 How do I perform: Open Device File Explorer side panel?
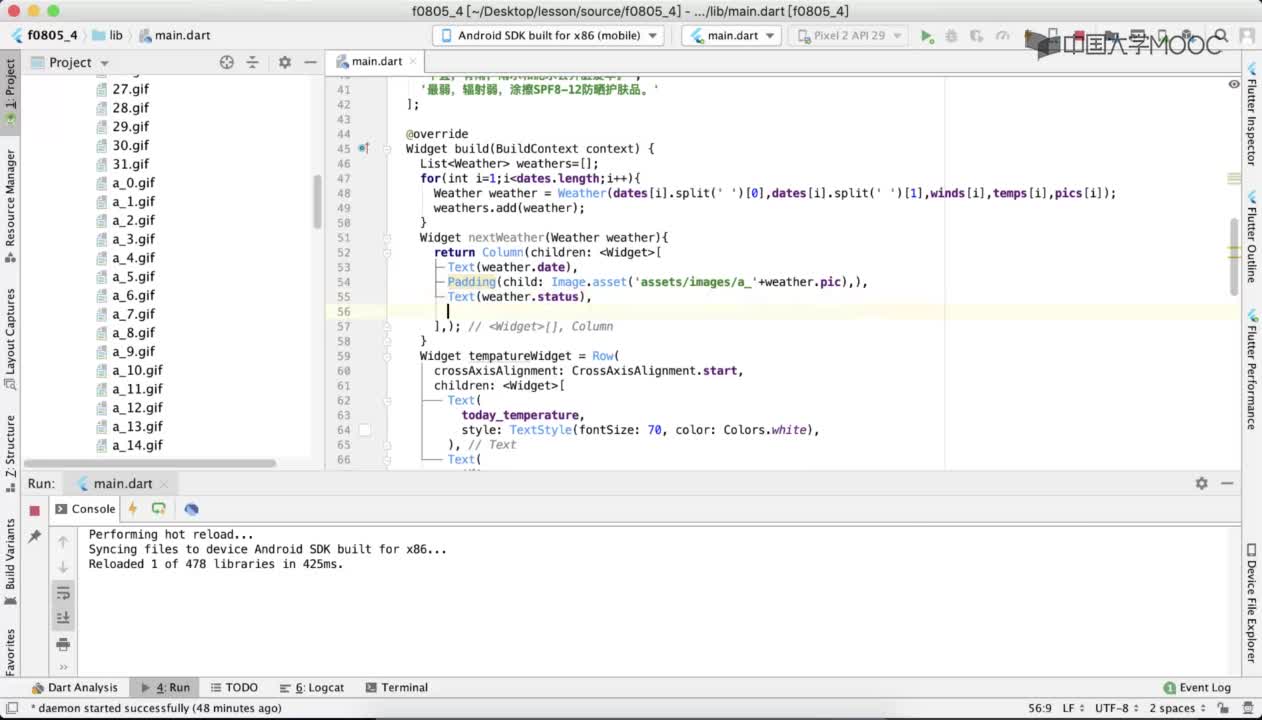pyautogui.click(x=1251, y=603)
